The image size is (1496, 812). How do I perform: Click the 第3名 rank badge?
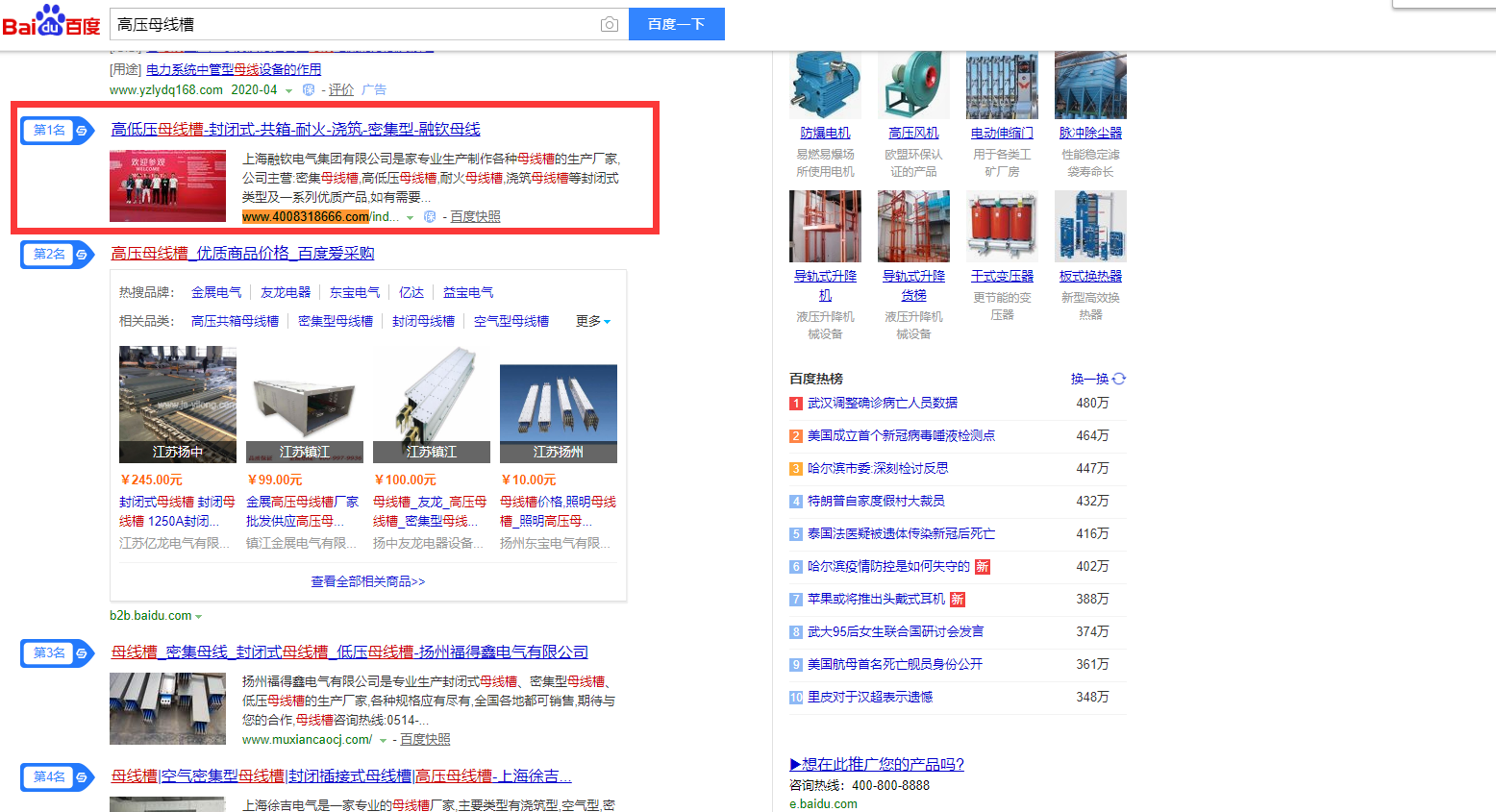coord(57,653)
